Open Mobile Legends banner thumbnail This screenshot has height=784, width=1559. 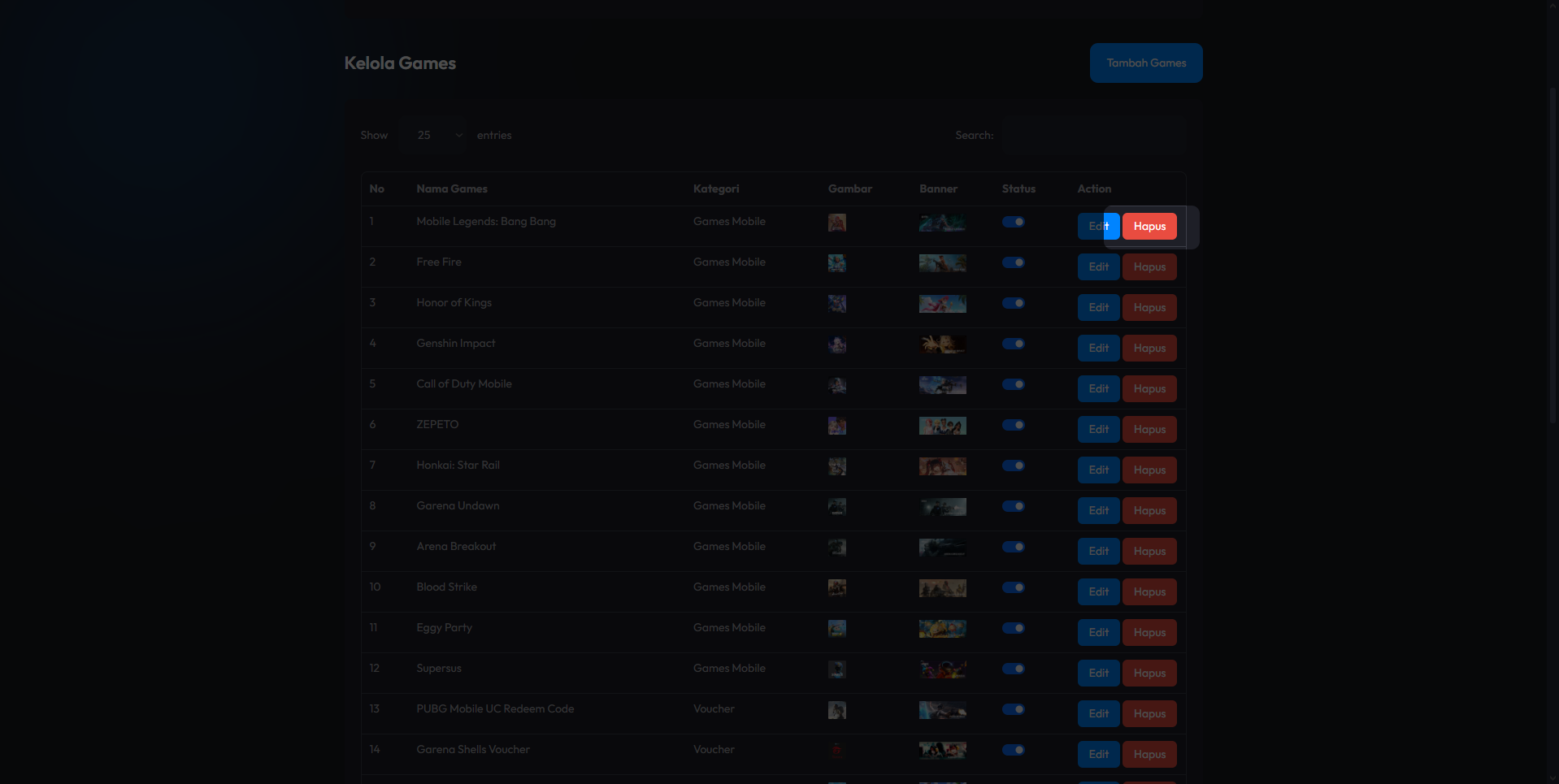[x=943, y=223]
